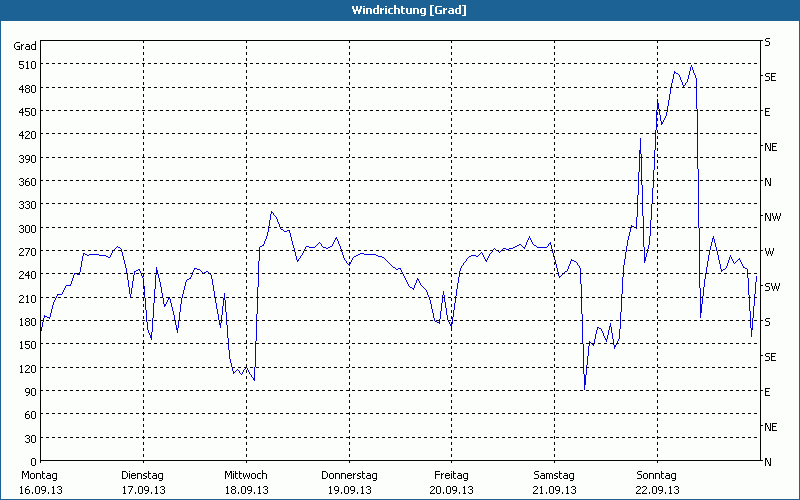Select the W compass label
Viewport: 800px width, 500px height.
[769, 252]
